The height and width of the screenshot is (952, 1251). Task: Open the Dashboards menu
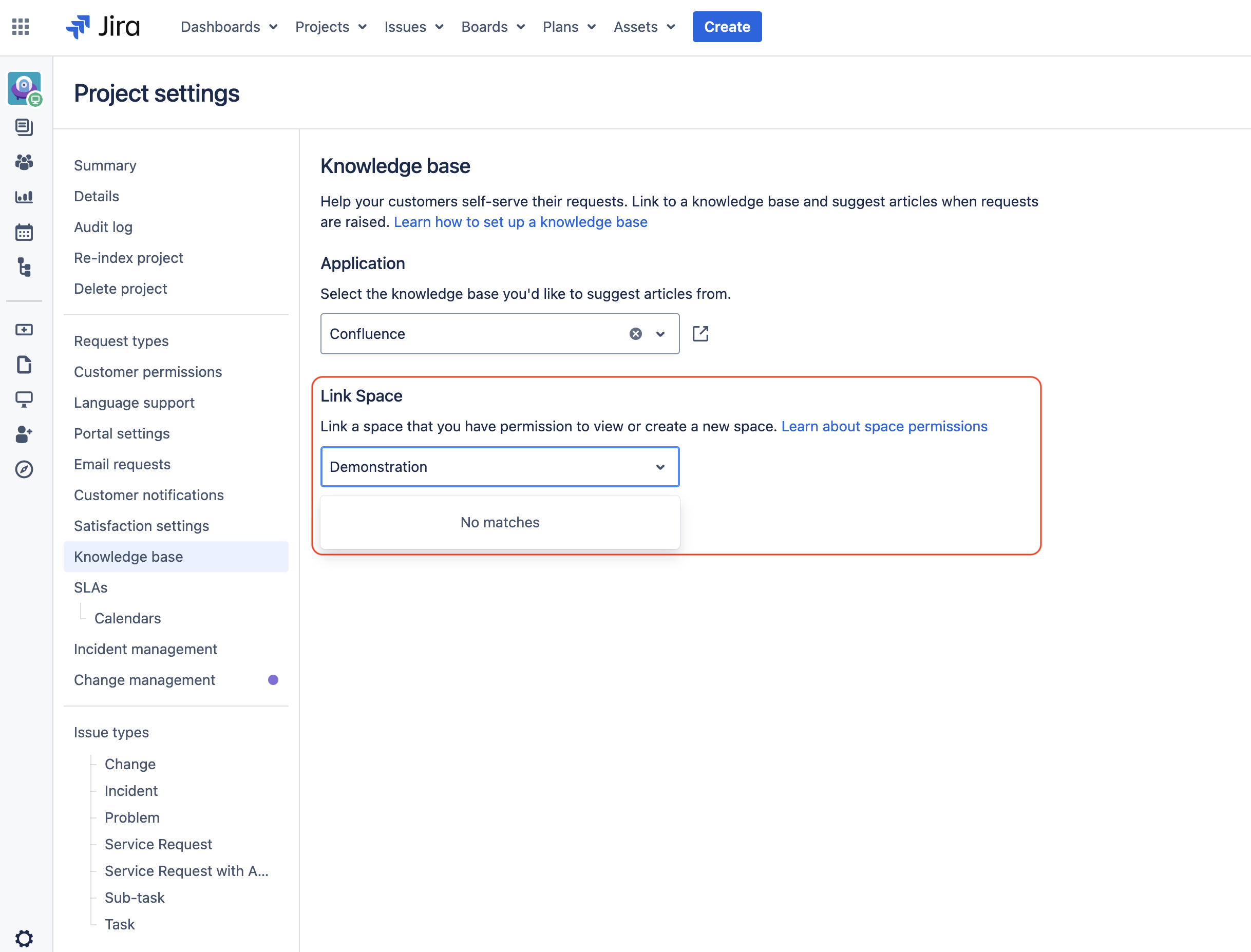(x=229, y=27)
